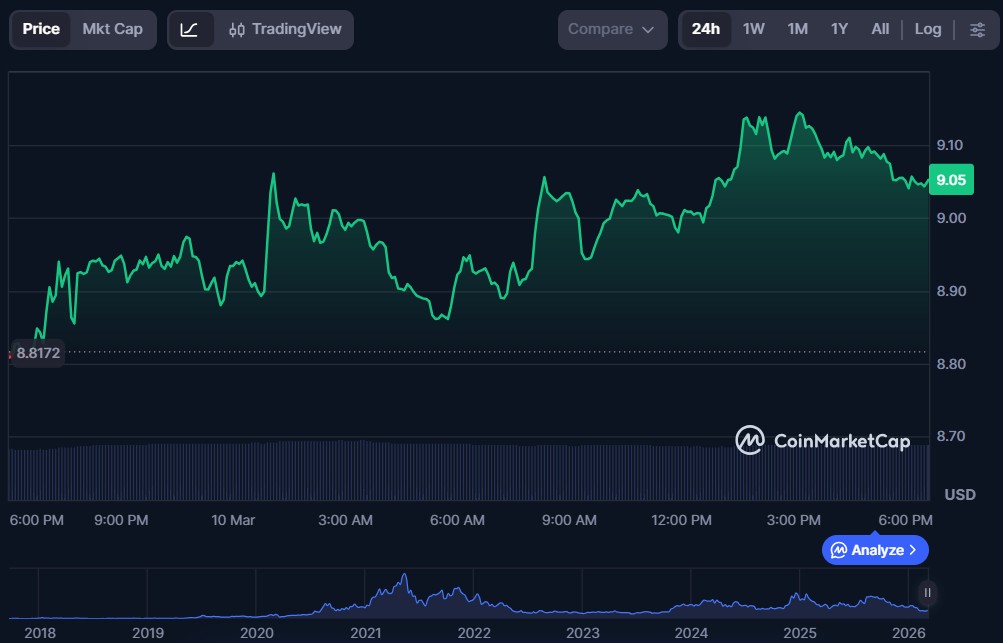This screenshot has height=643, width=1003.
Task: Show All time price history
Action: (x=879, y=30)
